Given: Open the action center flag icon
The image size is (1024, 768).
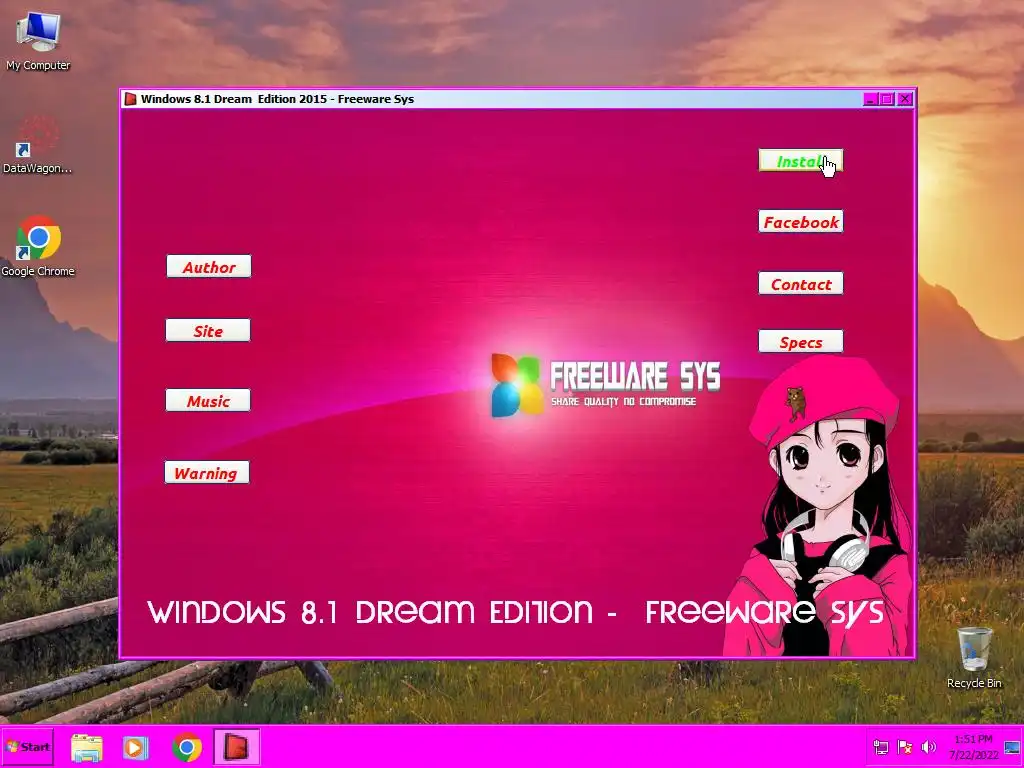Looking at the screenshot, I should coord(904,747).
